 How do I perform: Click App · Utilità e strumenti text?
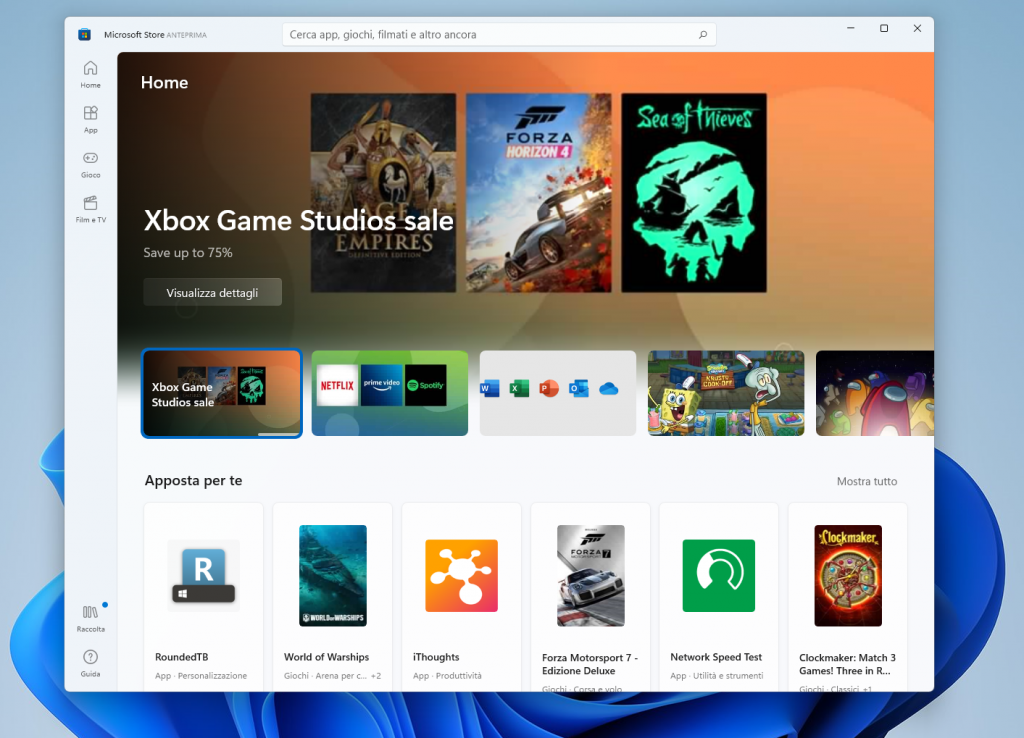point(716,676)
